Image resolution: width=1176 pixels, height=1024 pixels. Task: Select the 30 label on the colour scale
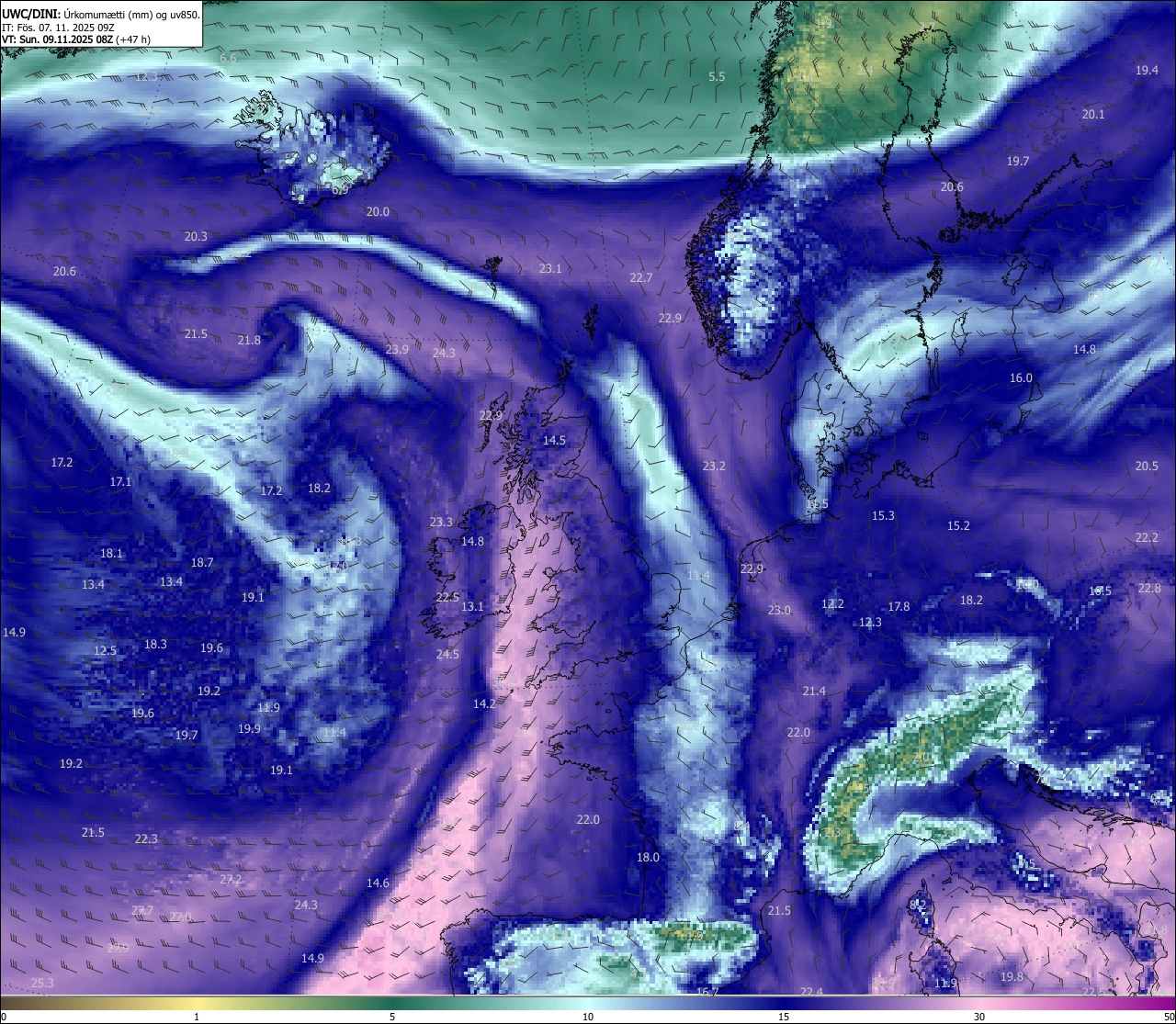pyautogui.click(x=979, y=1017)
